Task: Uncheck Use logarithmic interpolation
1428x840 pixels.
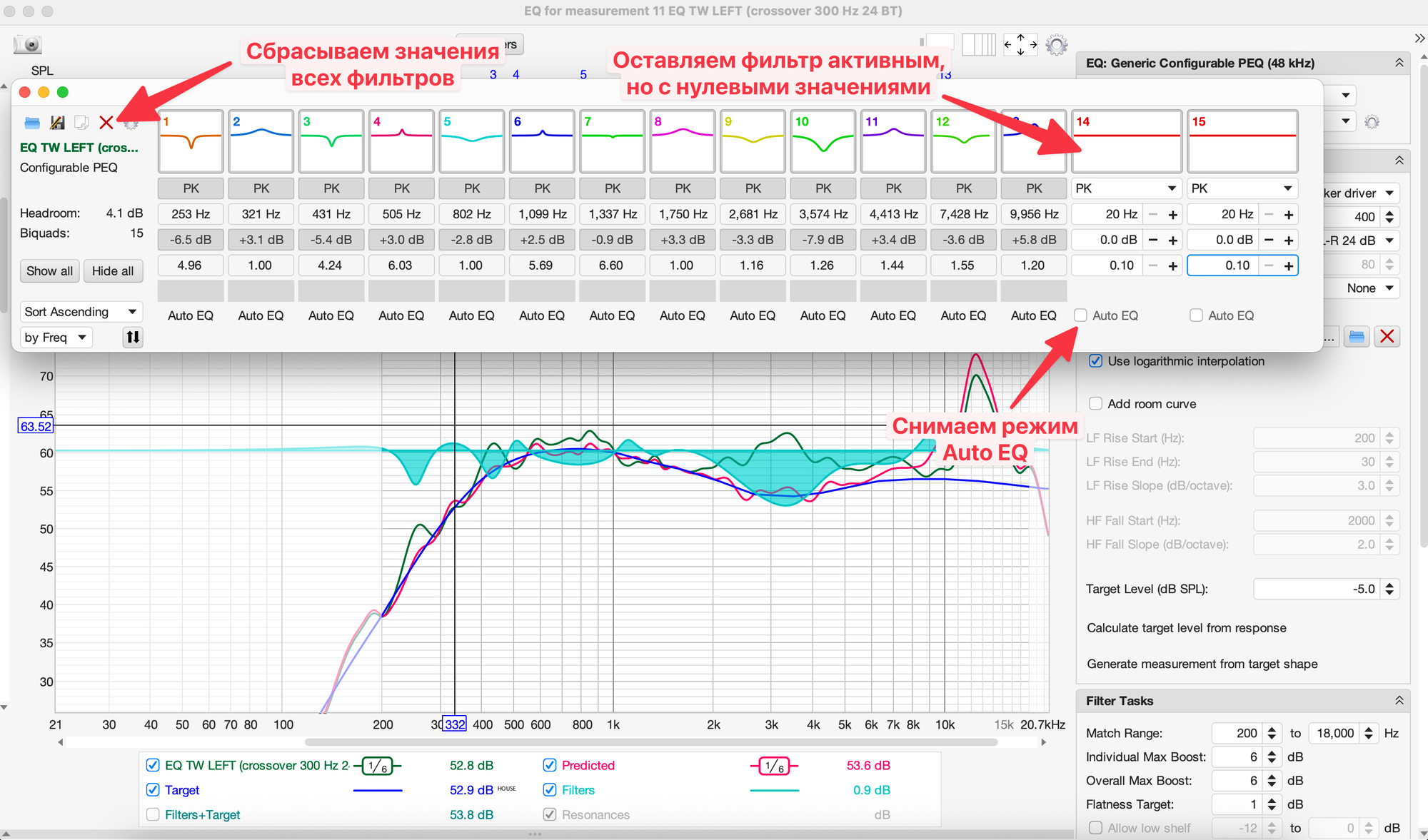Action: [x=1095, y=361]
